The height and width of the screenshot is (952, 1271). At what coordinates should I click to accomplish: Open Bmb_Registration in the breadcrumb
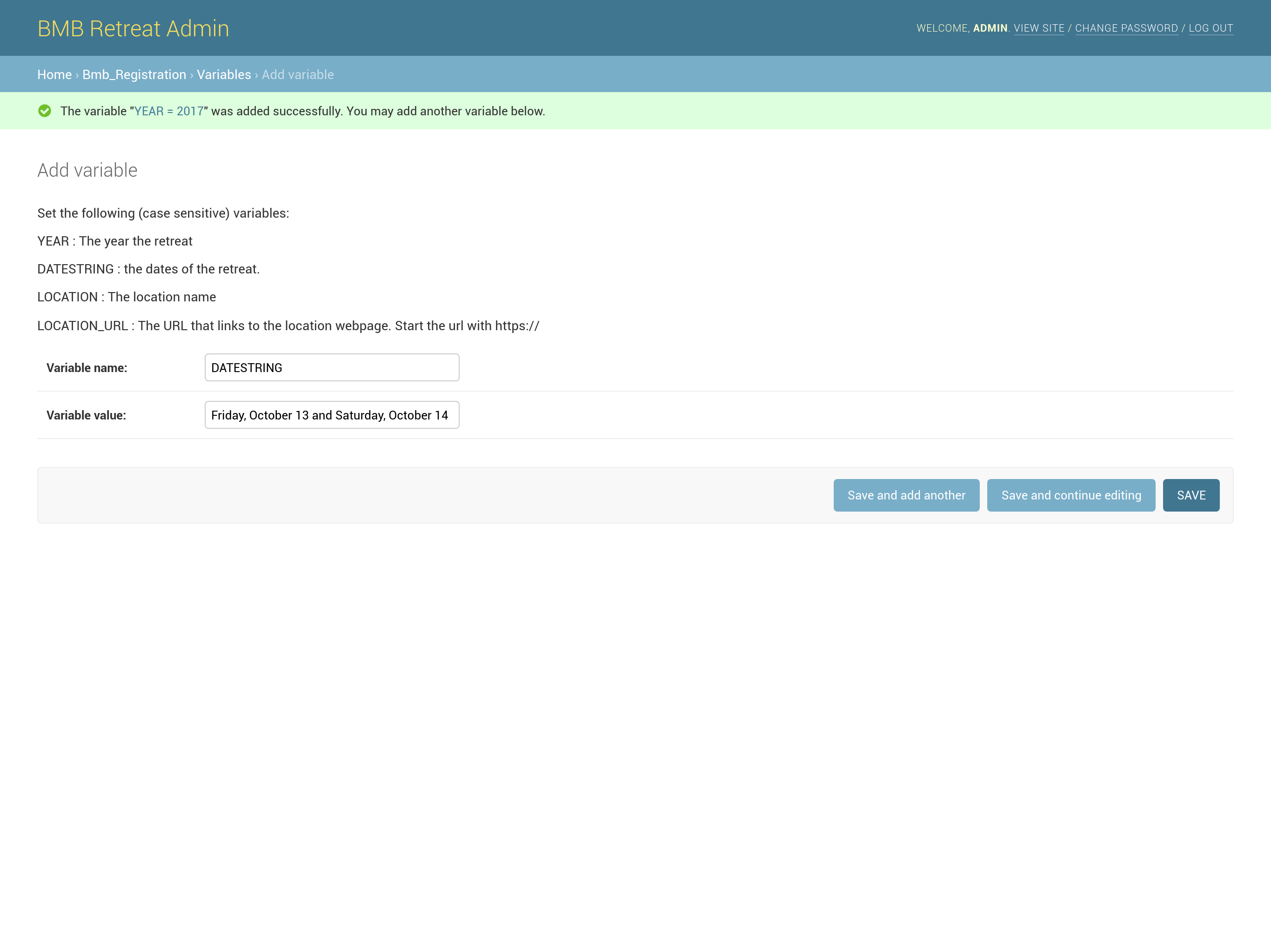click(x=134, y=75)
